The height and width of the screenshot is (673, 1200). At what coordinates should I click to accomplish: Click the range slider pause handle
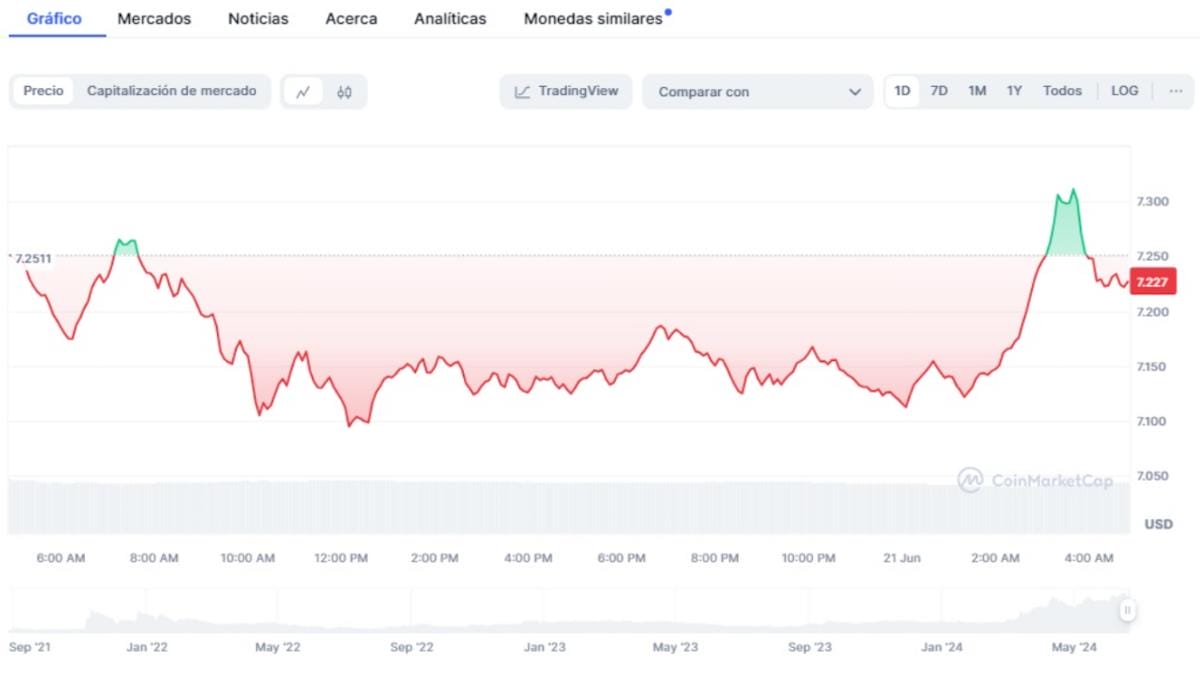pos(1127,610)
